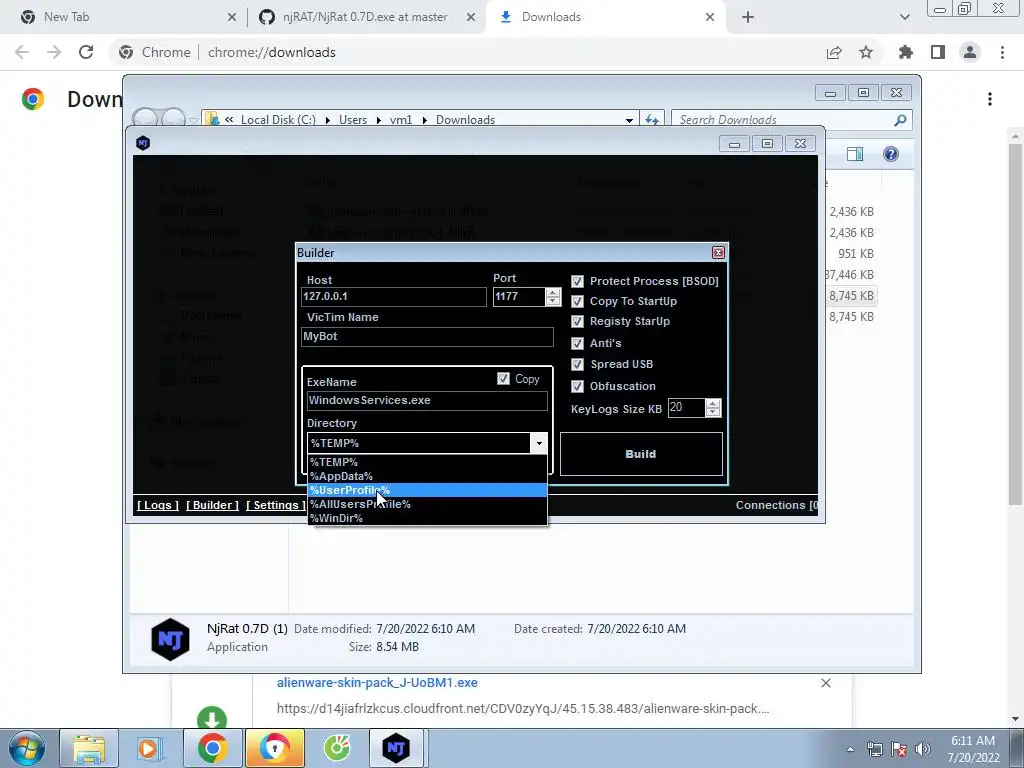
Task: Pick %AllUsersProfile% from directory list
Action: 427,504
